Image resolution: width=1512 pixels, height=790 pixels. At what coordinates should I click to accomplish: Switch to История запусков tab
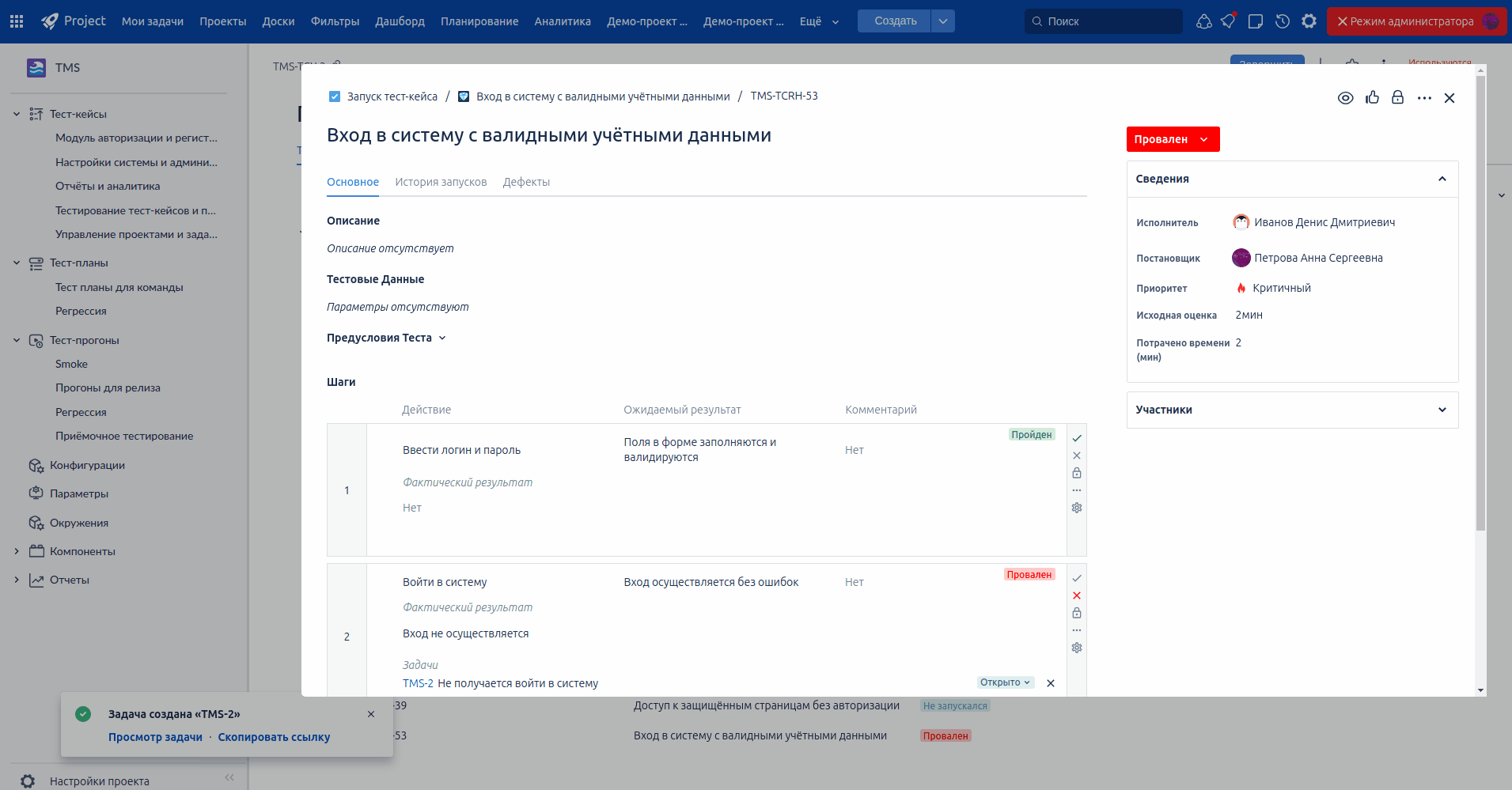[x=441, y=182]
